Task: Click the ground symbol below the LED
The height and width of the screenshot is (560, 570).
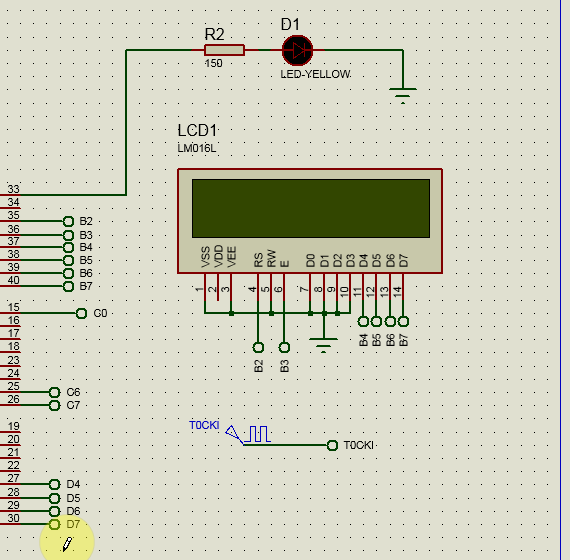Action: (x=403, y=96)
